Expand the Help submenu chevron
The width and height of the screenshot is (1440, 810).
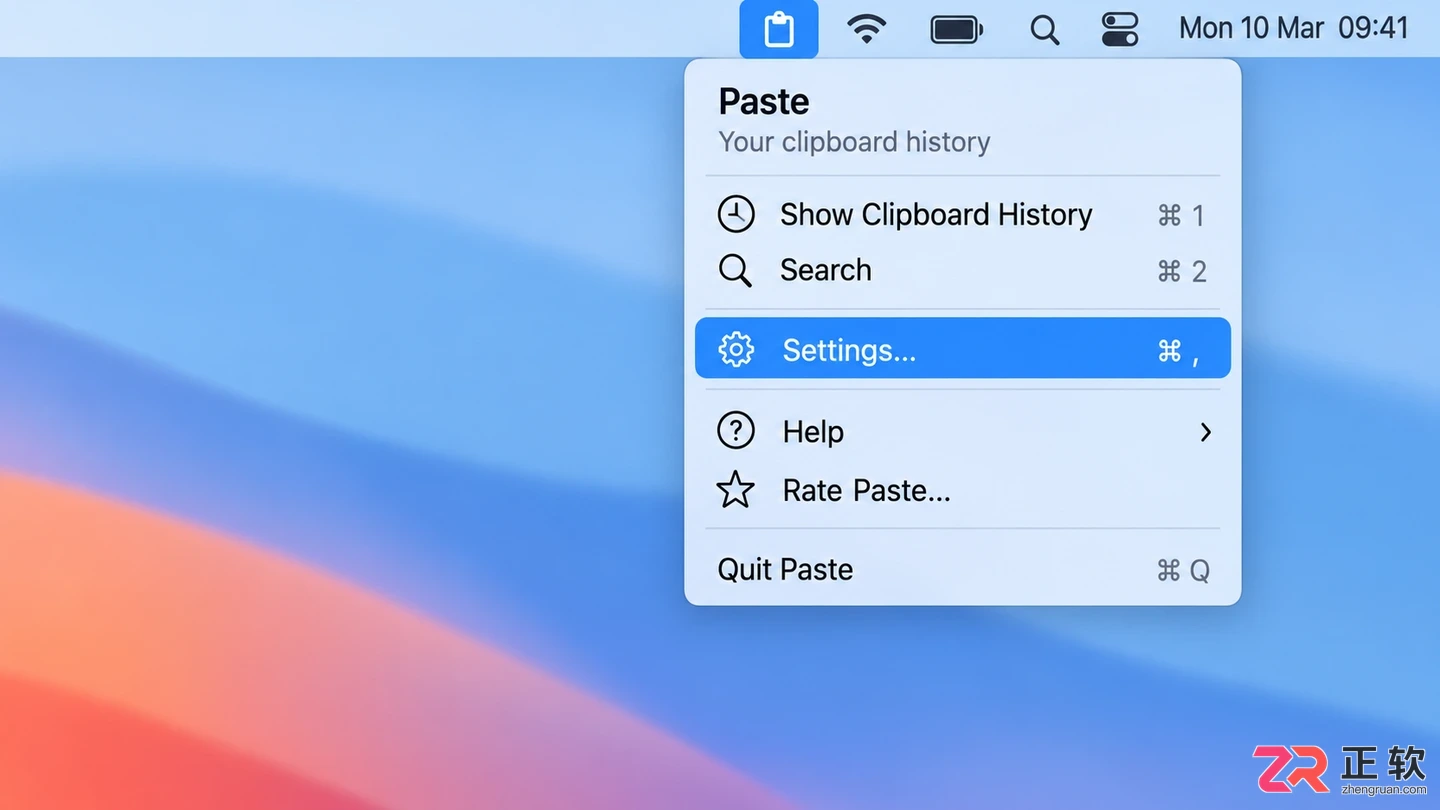click(1205, 432)
